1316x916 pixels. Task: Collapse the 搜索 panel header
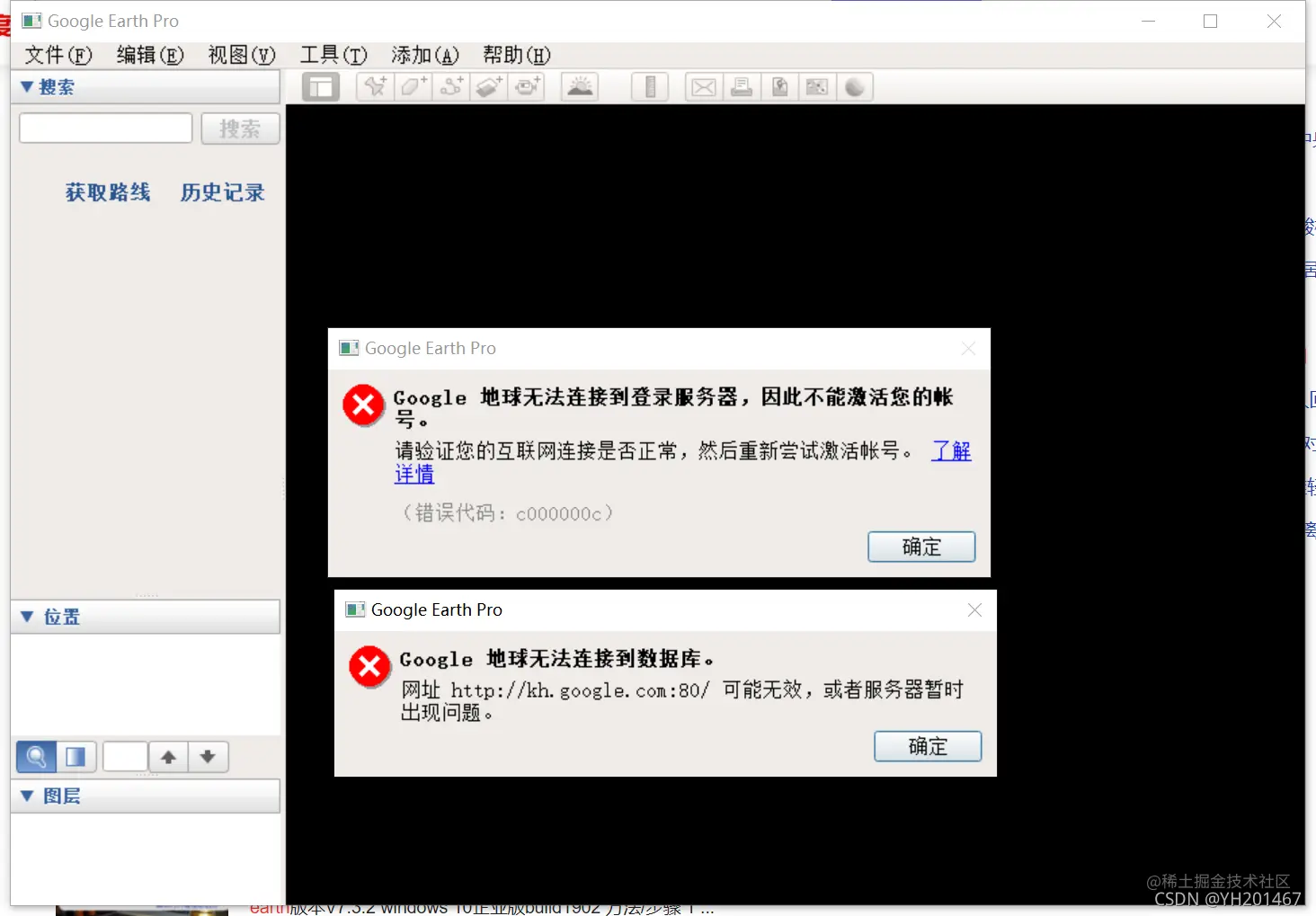click(146, 87)
